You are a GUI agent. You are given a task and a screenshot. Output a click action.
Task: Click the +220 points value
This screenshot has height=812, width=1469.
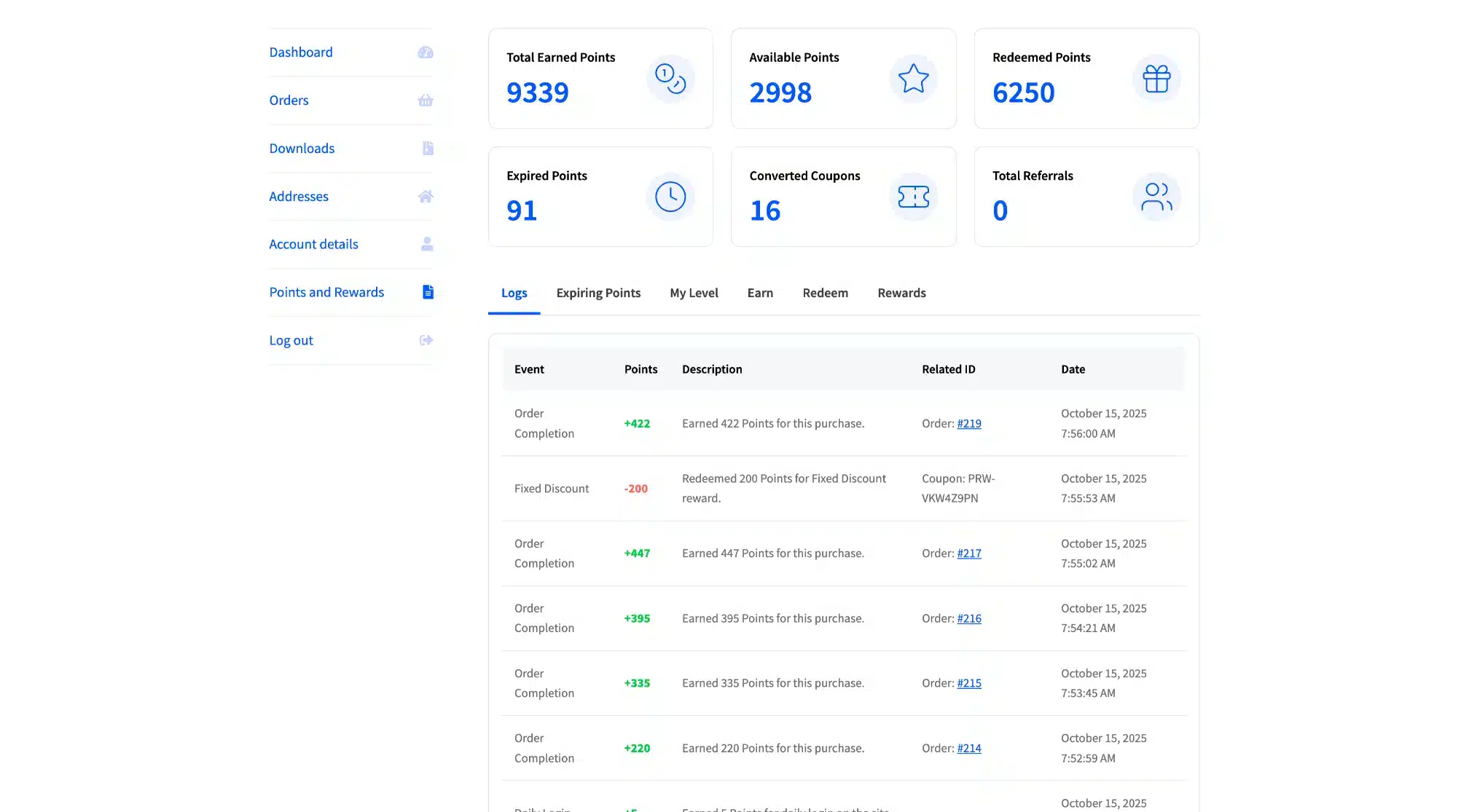pyautogui.click(x=637, y=748)
